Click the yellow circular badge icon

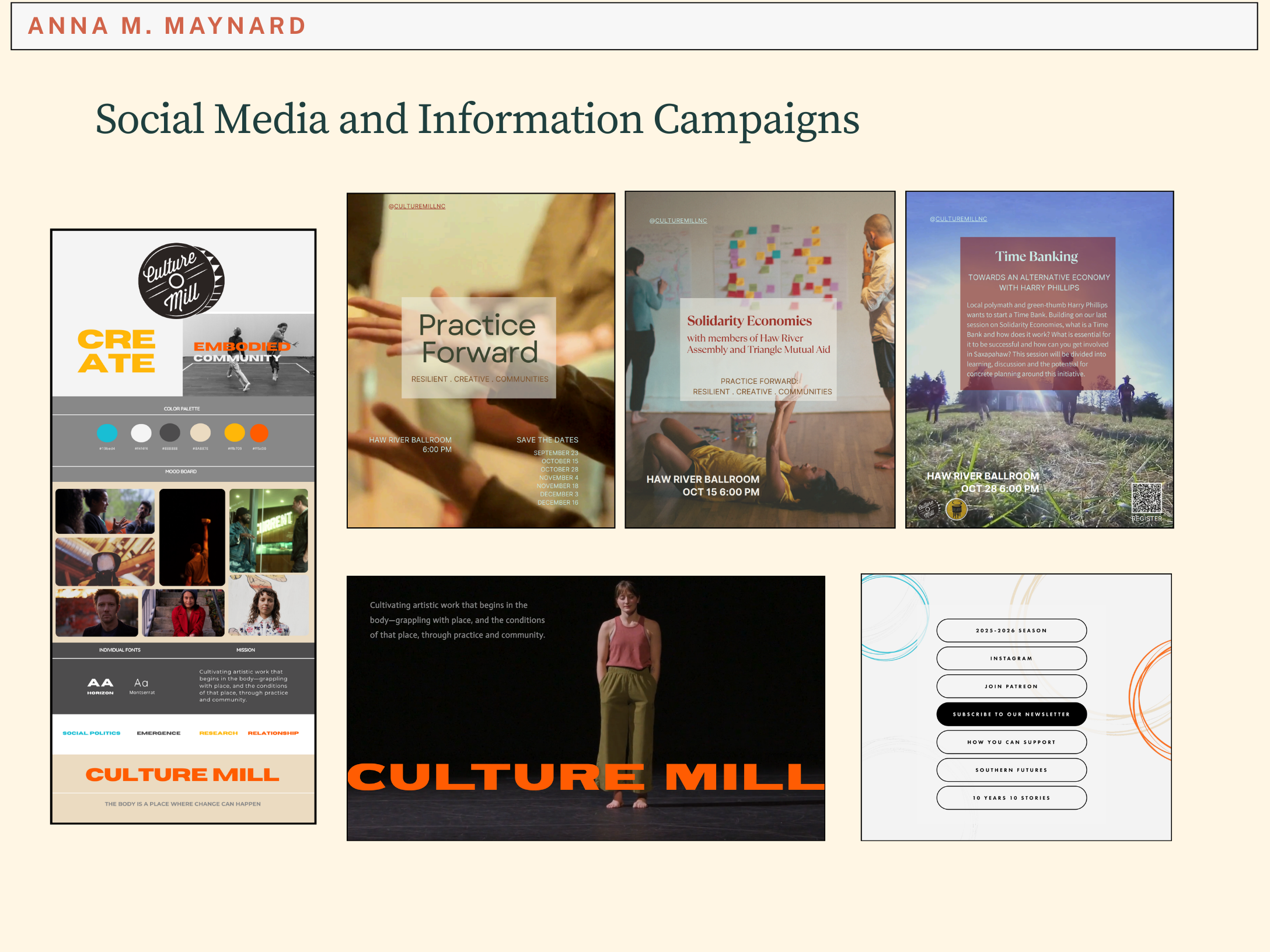[x=956, y=510]
